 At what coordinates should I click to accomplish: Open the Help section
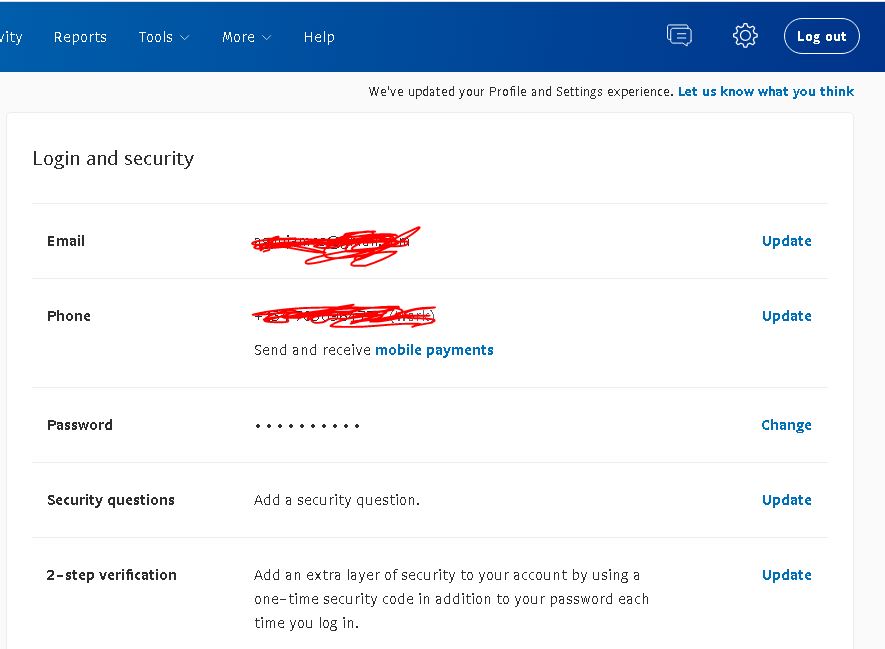pos(319,37)
